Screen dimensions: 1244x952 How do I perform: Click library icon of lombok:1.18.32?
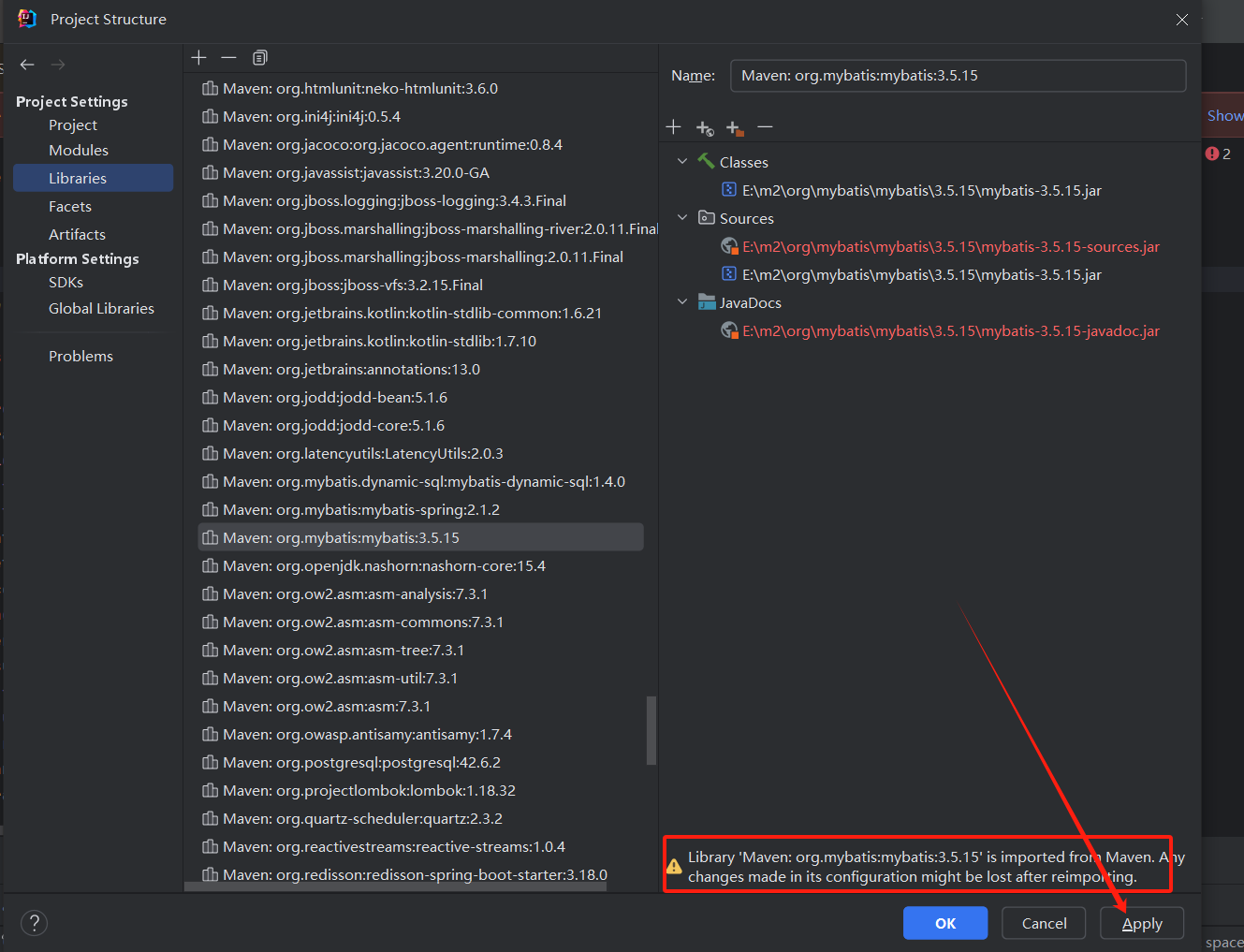point(210,791)
